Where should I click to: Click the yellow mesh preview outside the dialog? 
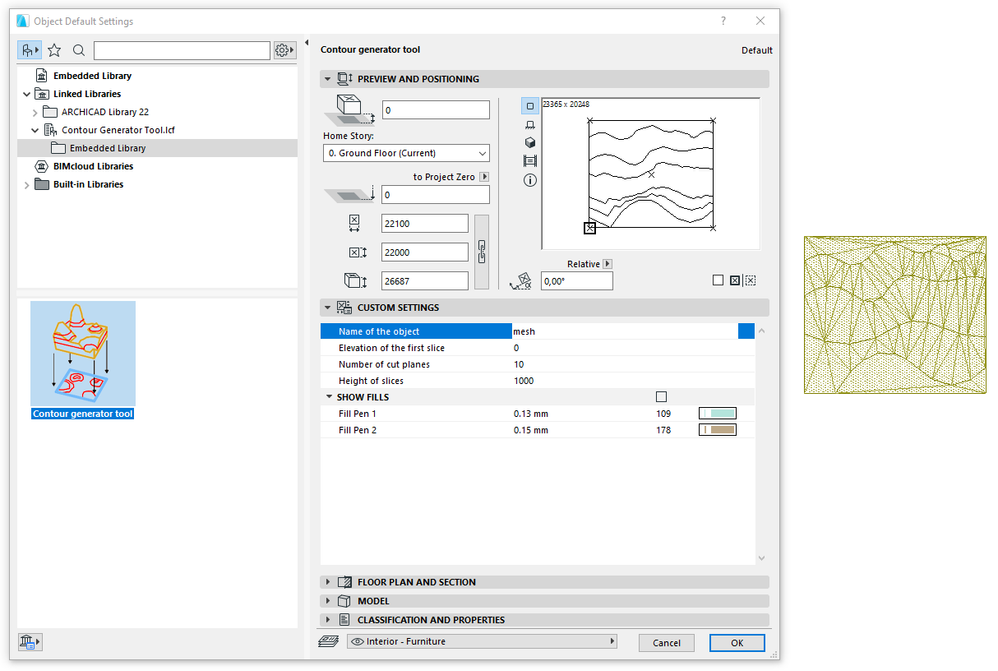(895, 315)
